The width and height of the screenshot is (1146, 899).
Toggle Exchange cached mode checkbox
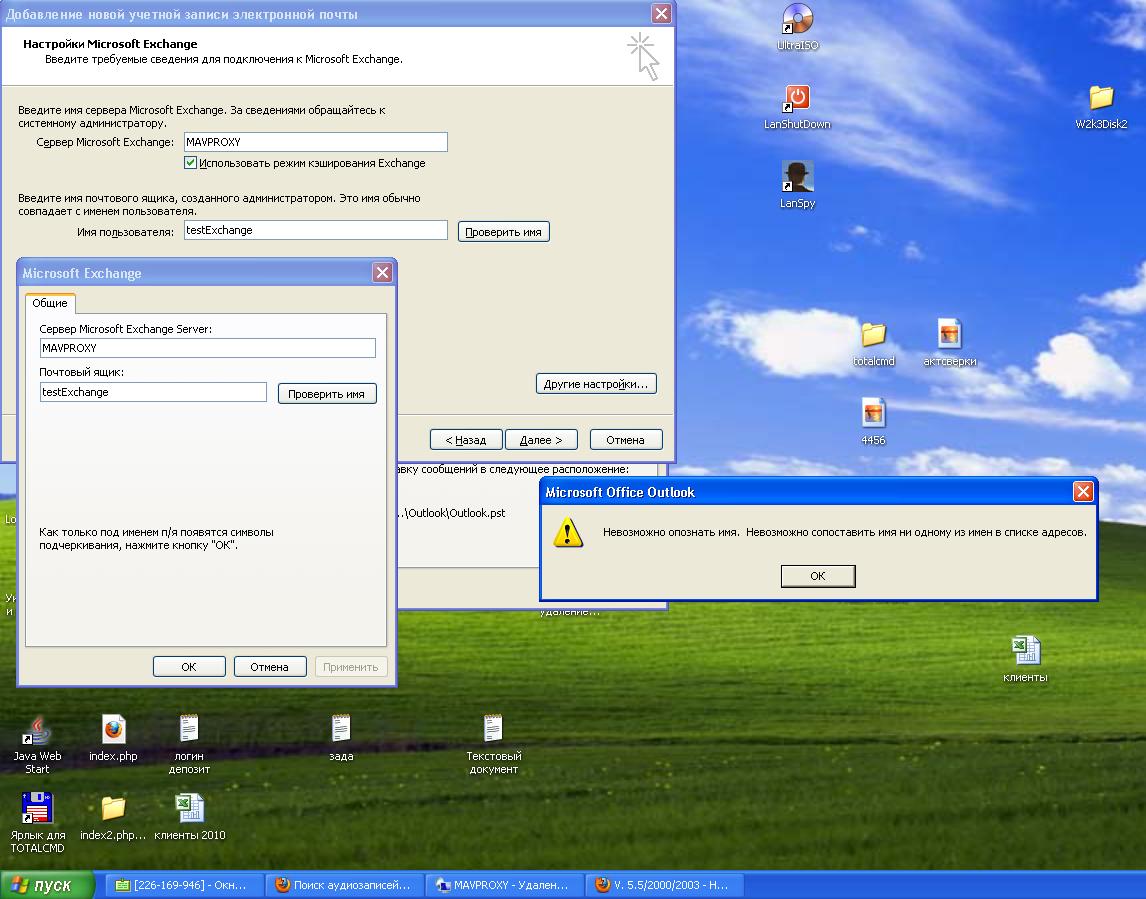tap(191, 163)
